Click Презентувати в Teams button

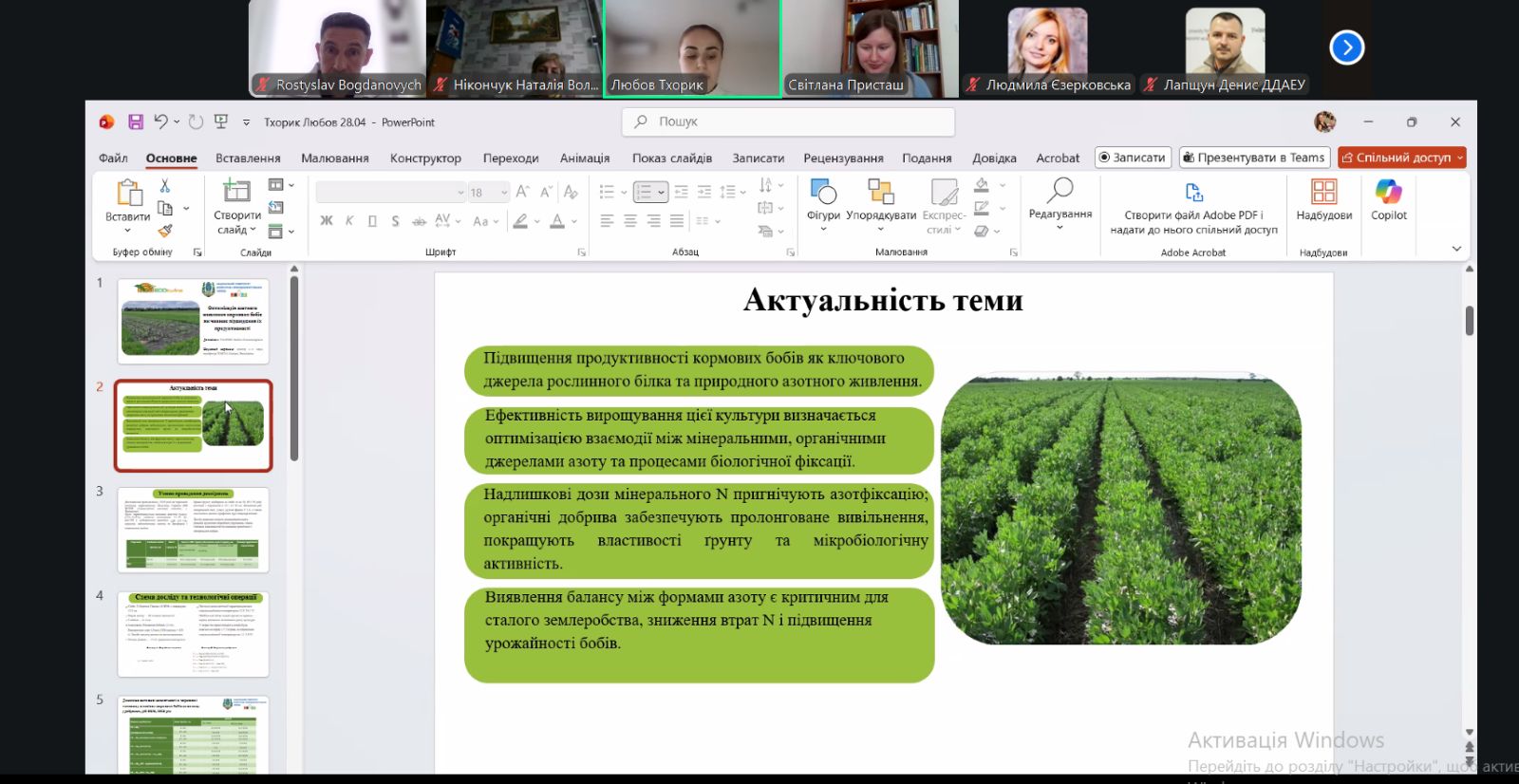[1253, 158]
